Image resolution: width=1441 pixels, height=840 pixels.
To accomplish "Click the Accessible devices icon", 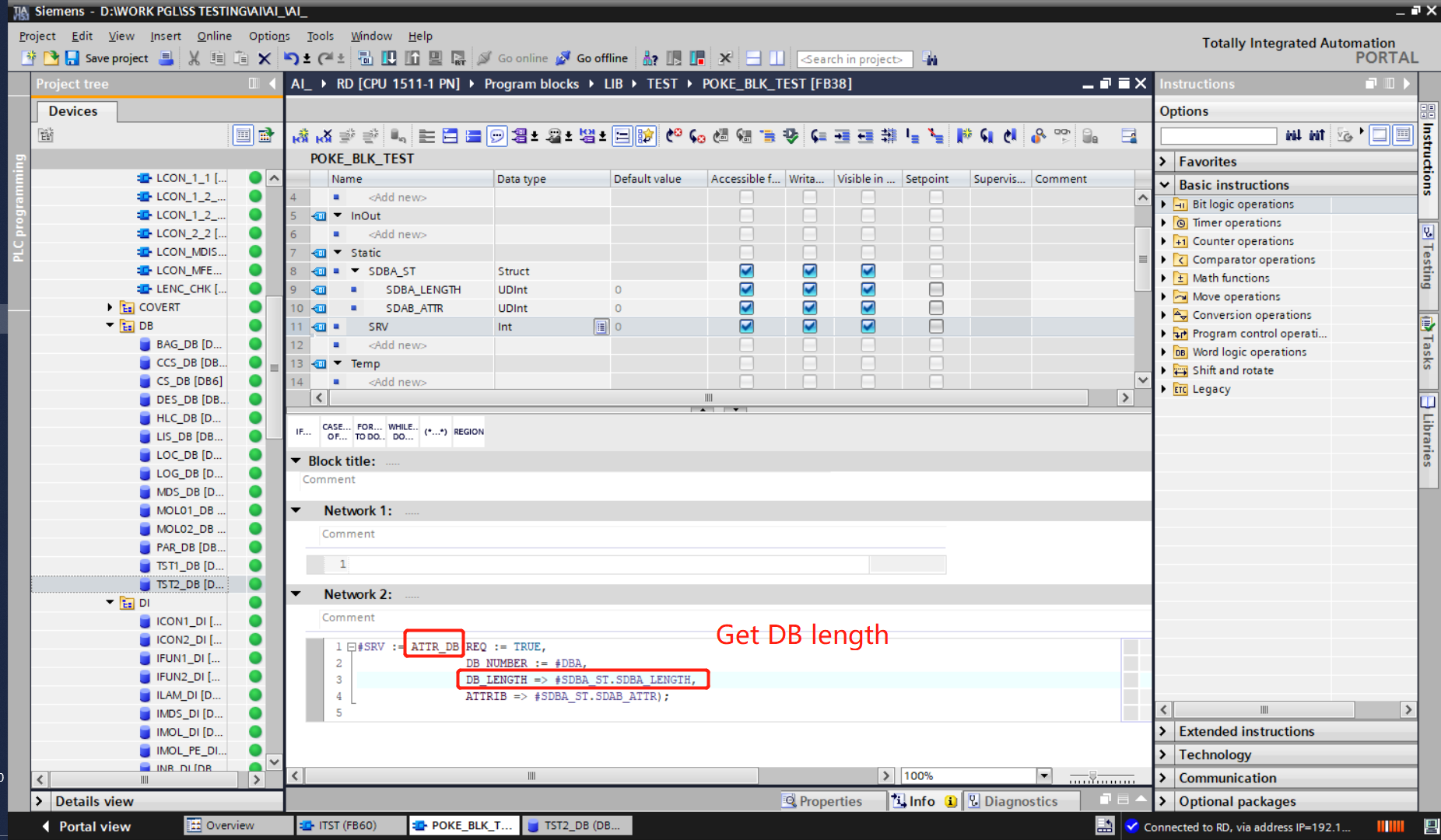I will pyautogui.click(x=650, y=58).
